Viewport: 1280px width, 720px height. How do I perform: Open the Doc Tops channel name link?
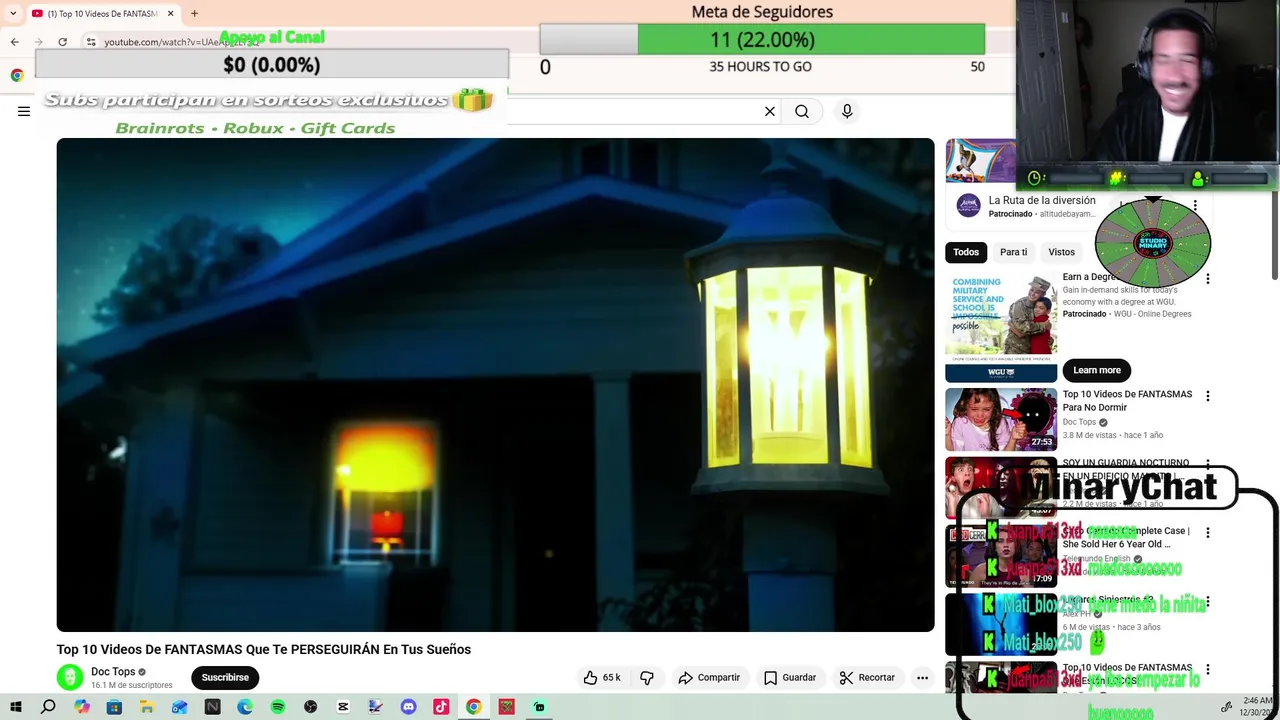(113, 672)
